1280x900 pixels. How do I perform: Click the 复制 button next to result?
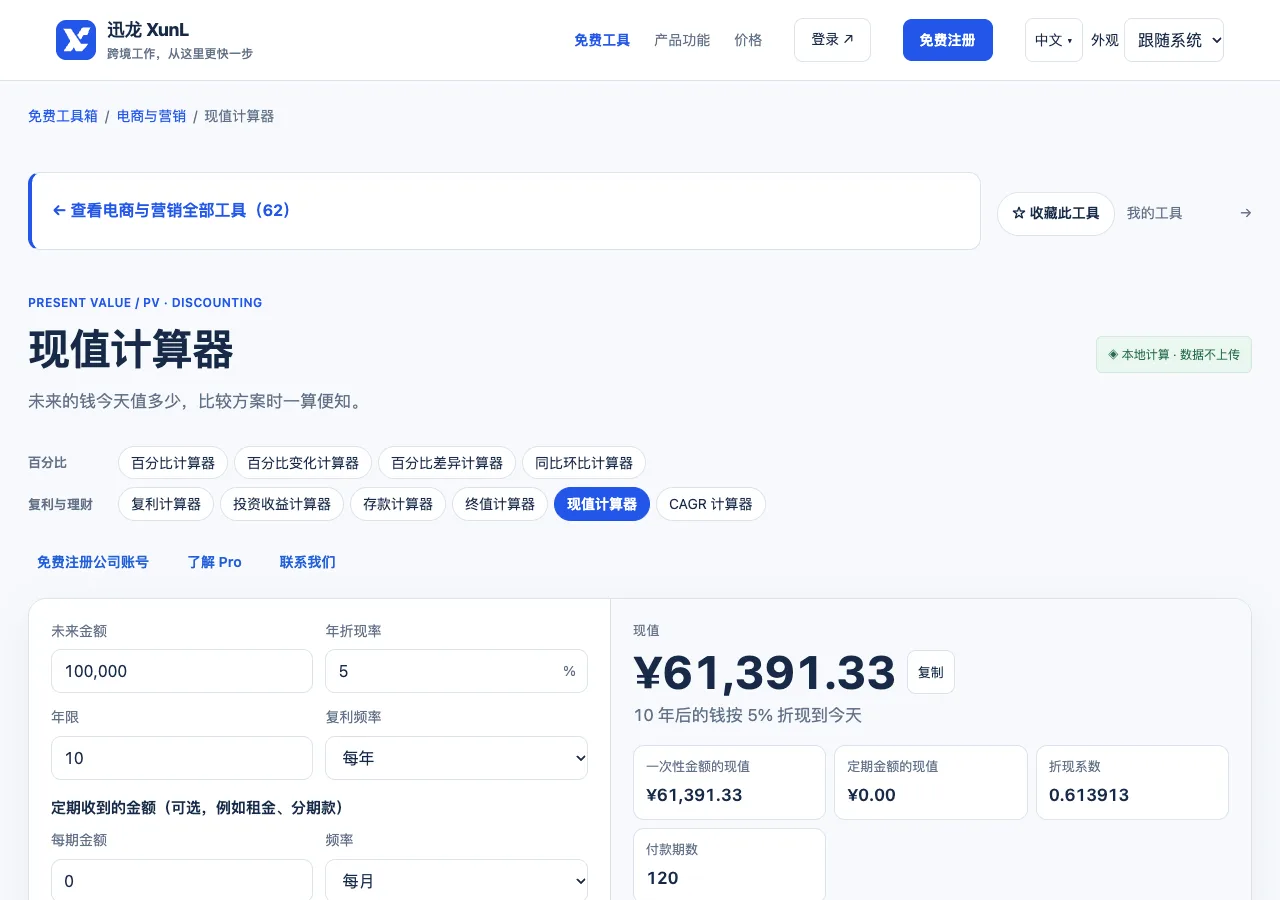(x=931, y=672)
